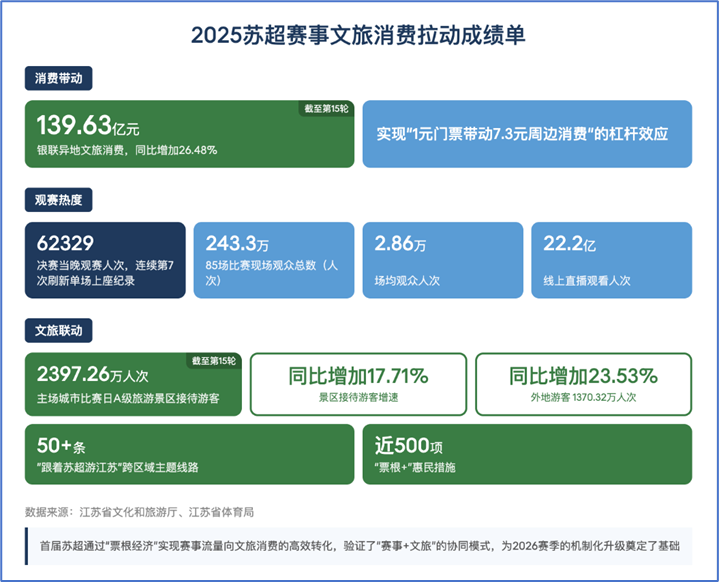Click the 243.3万 现场观众总数 card
Viewport: 719px width, 582px height.
(x=273, y=260)
